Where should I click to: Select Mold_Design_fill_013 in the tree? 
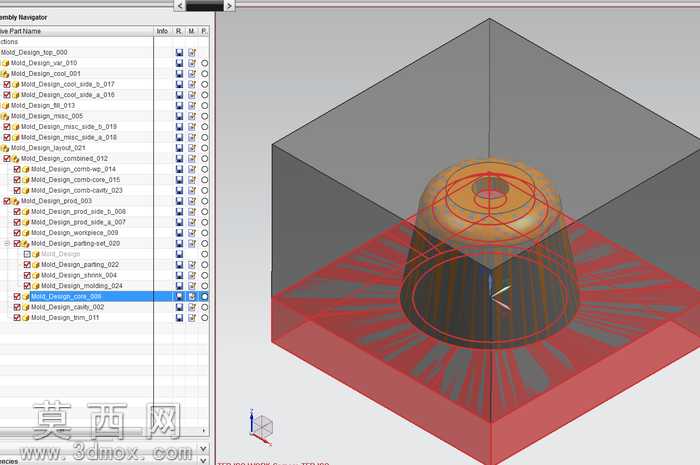click(43, 106)
